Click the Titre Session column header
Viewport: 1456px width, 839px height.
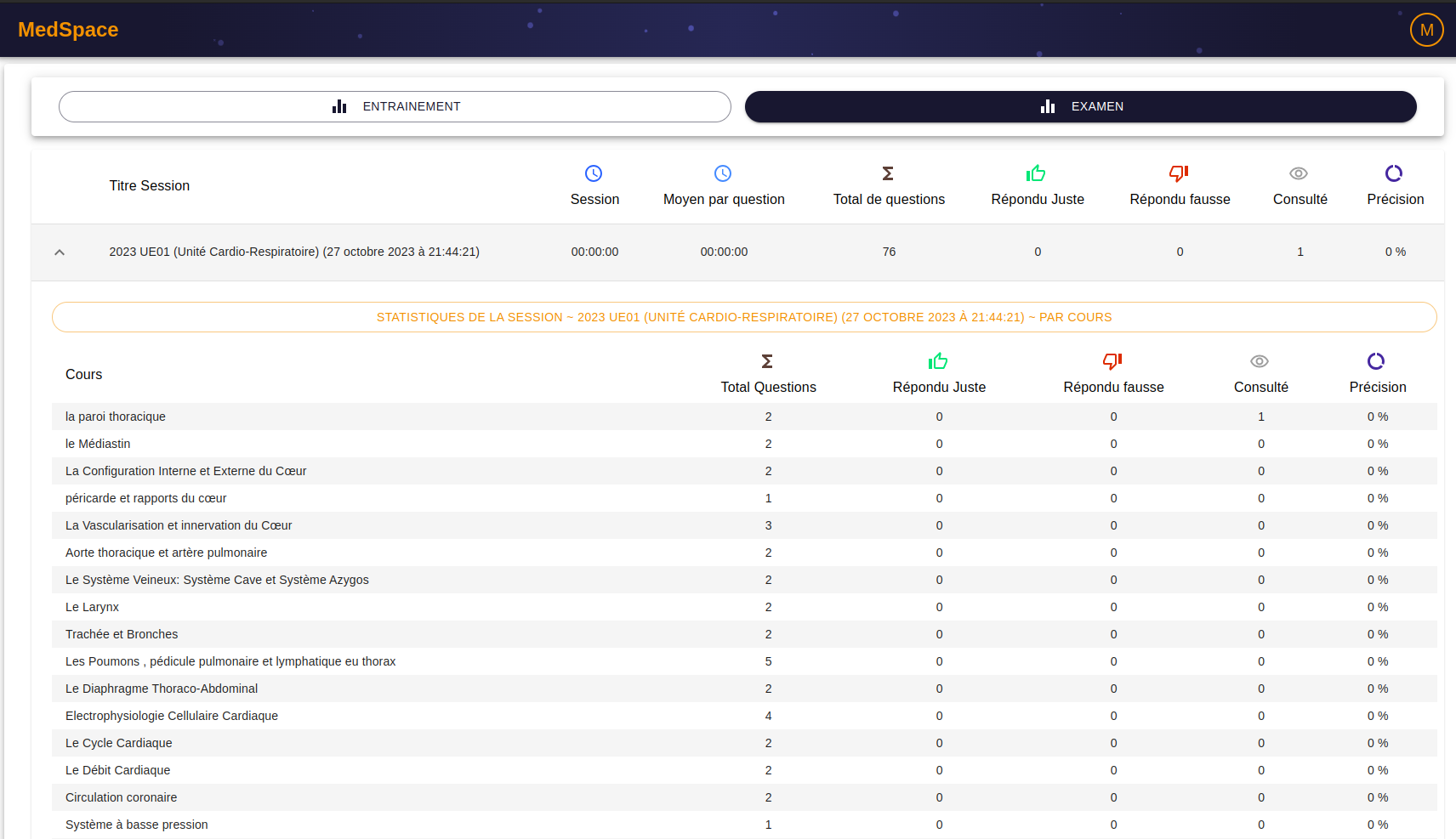pyautogui.click(x=150, y=185)
